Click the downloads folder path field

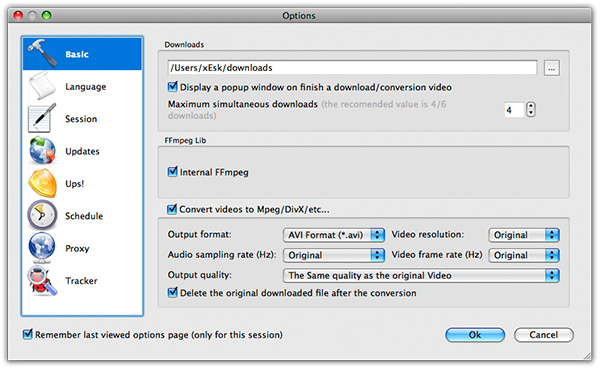coord(352,68)
